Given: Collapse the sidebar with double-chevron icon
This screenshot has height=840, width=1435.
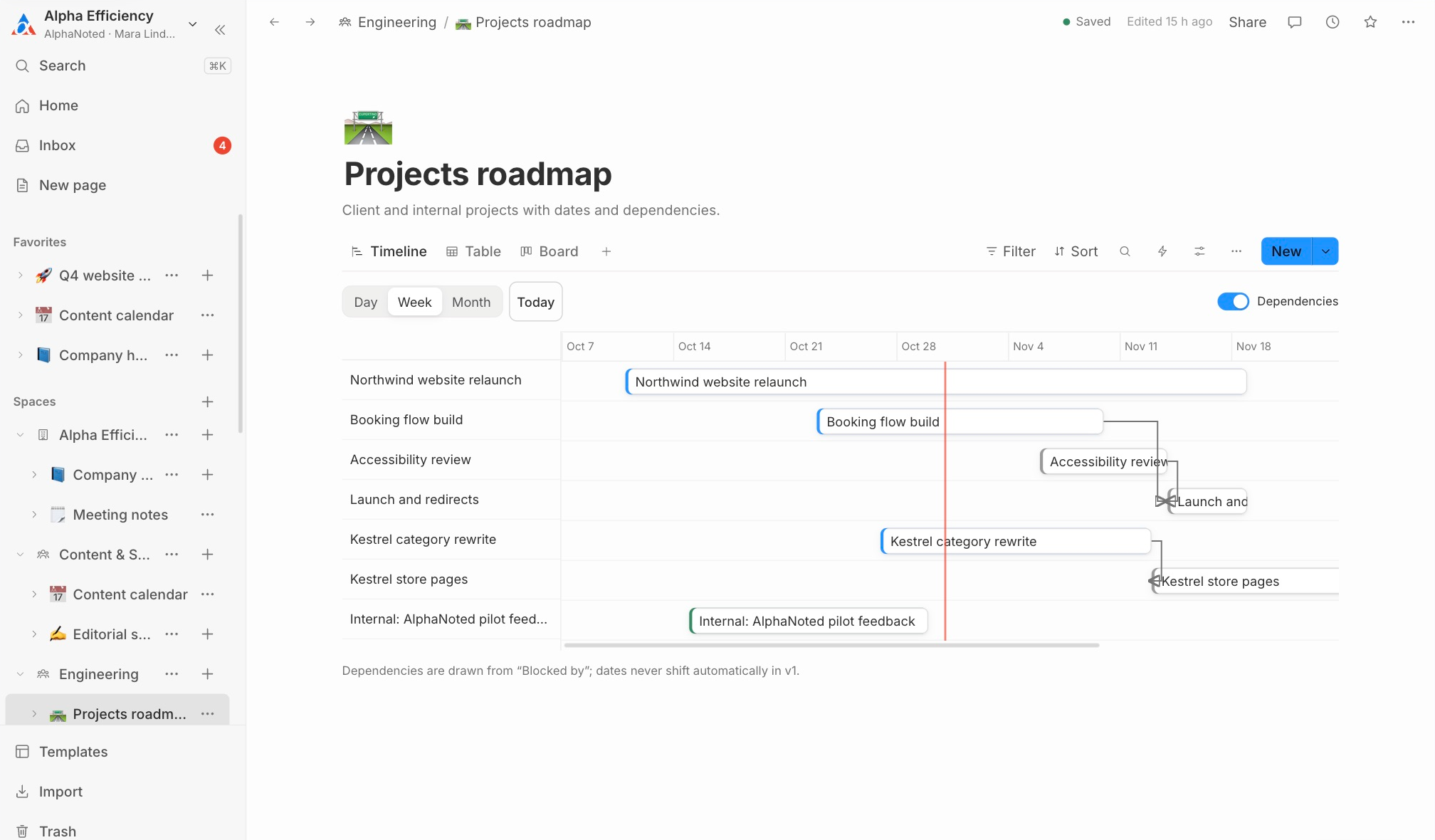Looking at the screenshot, I should click(220, 30).
